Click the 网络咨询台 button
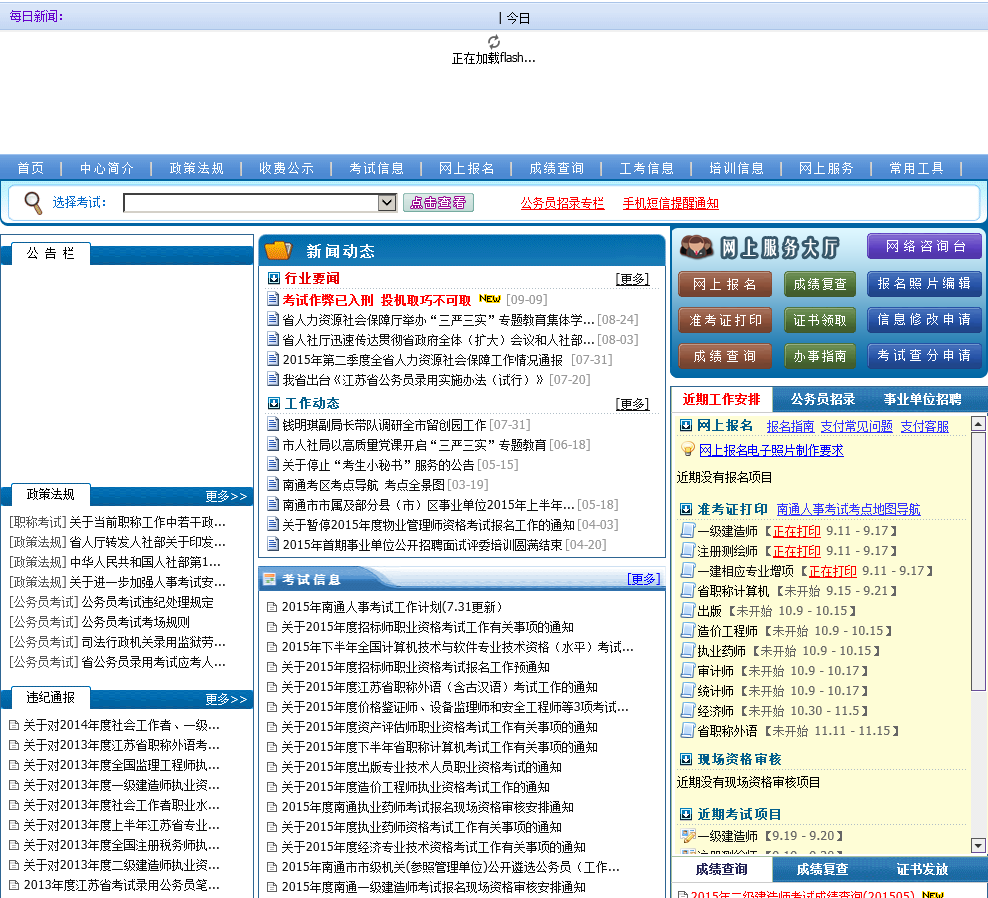 click(x=924, y=246)
